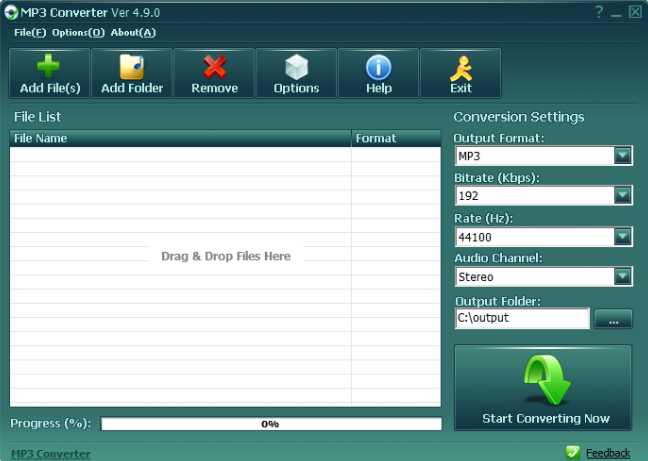Click the Add File(s) toolbar button
Screen dimensions: 648x461
(50, 73)
